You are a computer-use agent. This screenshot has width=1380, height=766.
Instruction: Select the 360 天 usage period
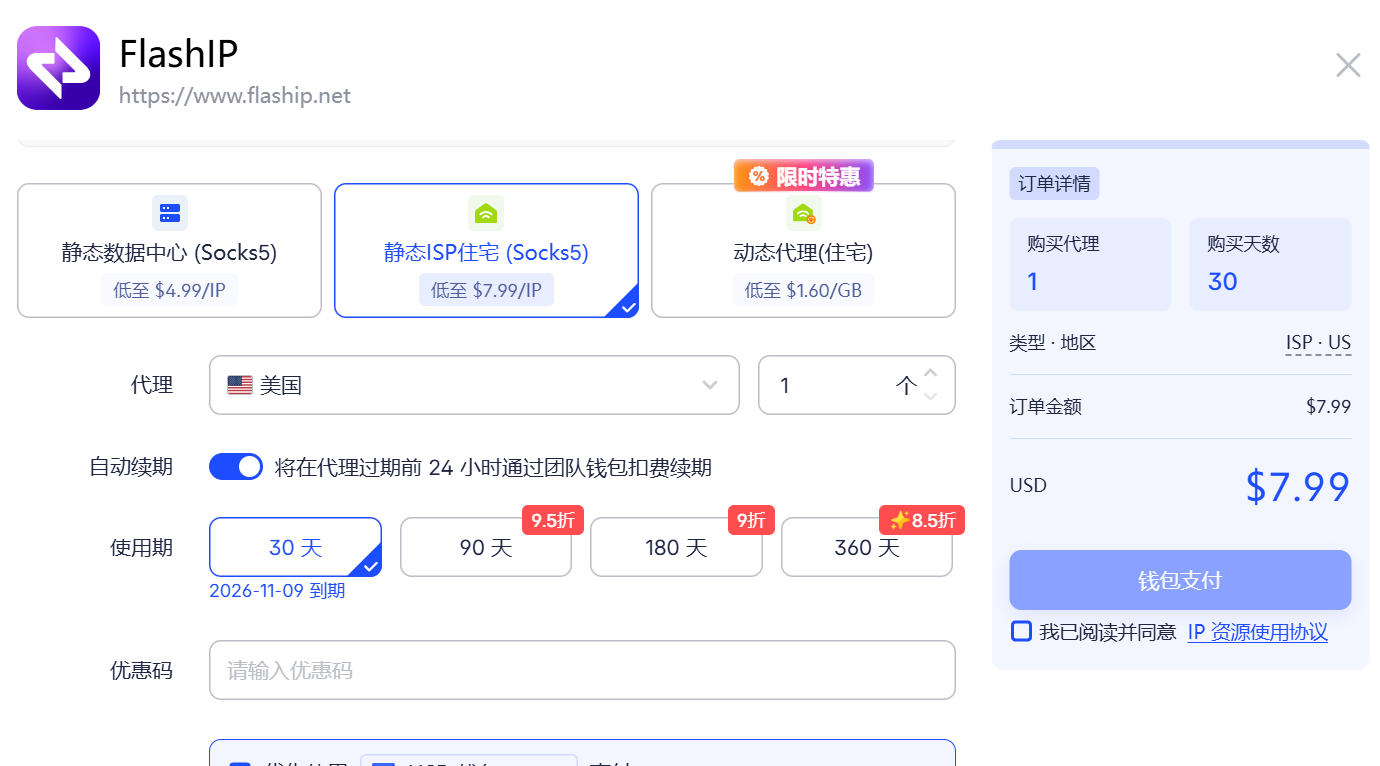(867, 547)
